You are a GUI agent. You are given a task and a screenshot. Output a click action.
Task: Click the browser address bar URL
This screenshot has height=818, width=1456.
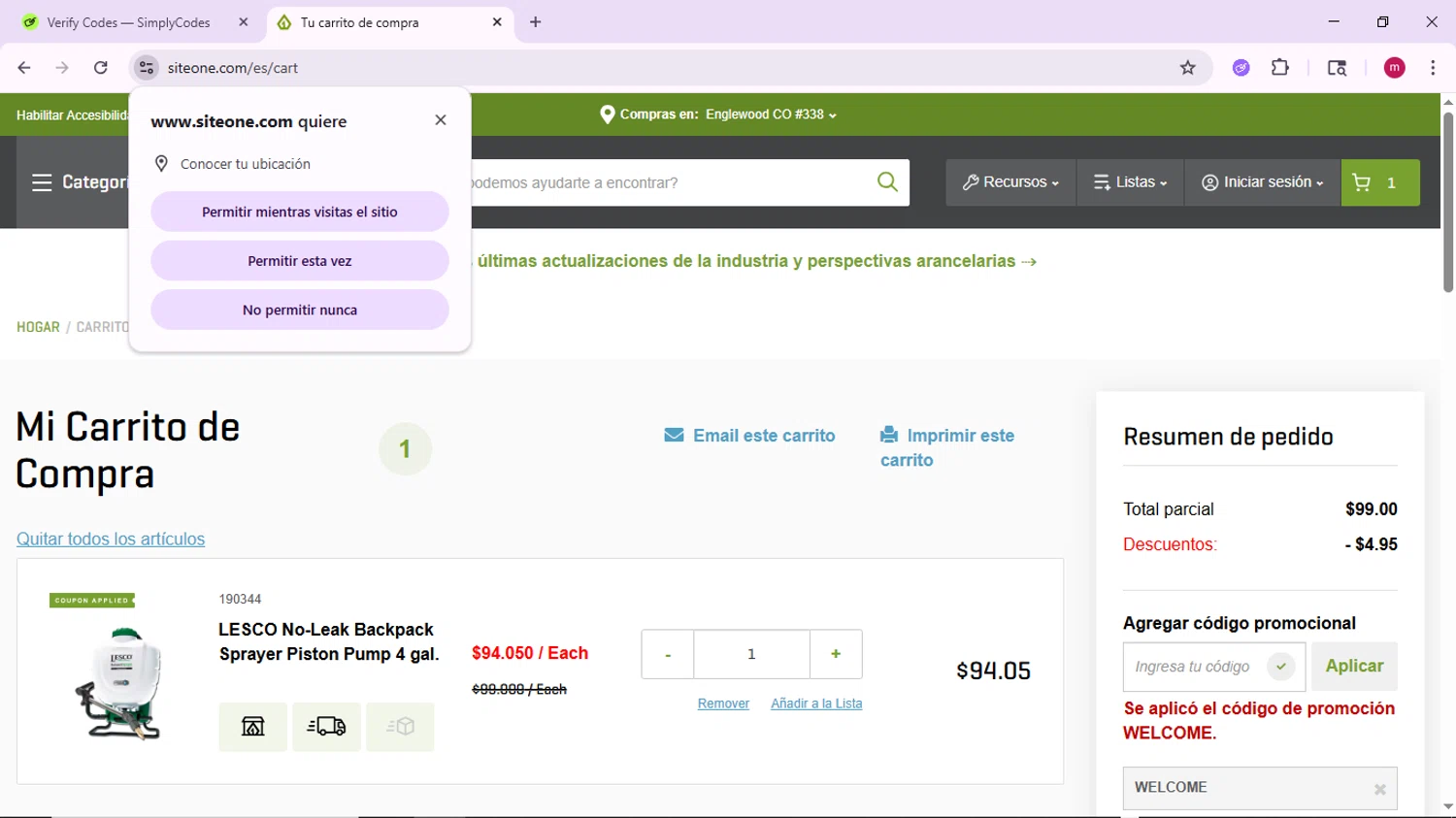click(233, 68)
